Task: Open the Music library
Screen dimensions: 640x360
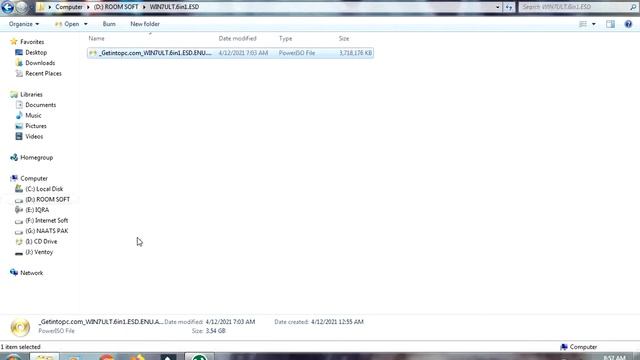Action: click(x=33, y=116)
